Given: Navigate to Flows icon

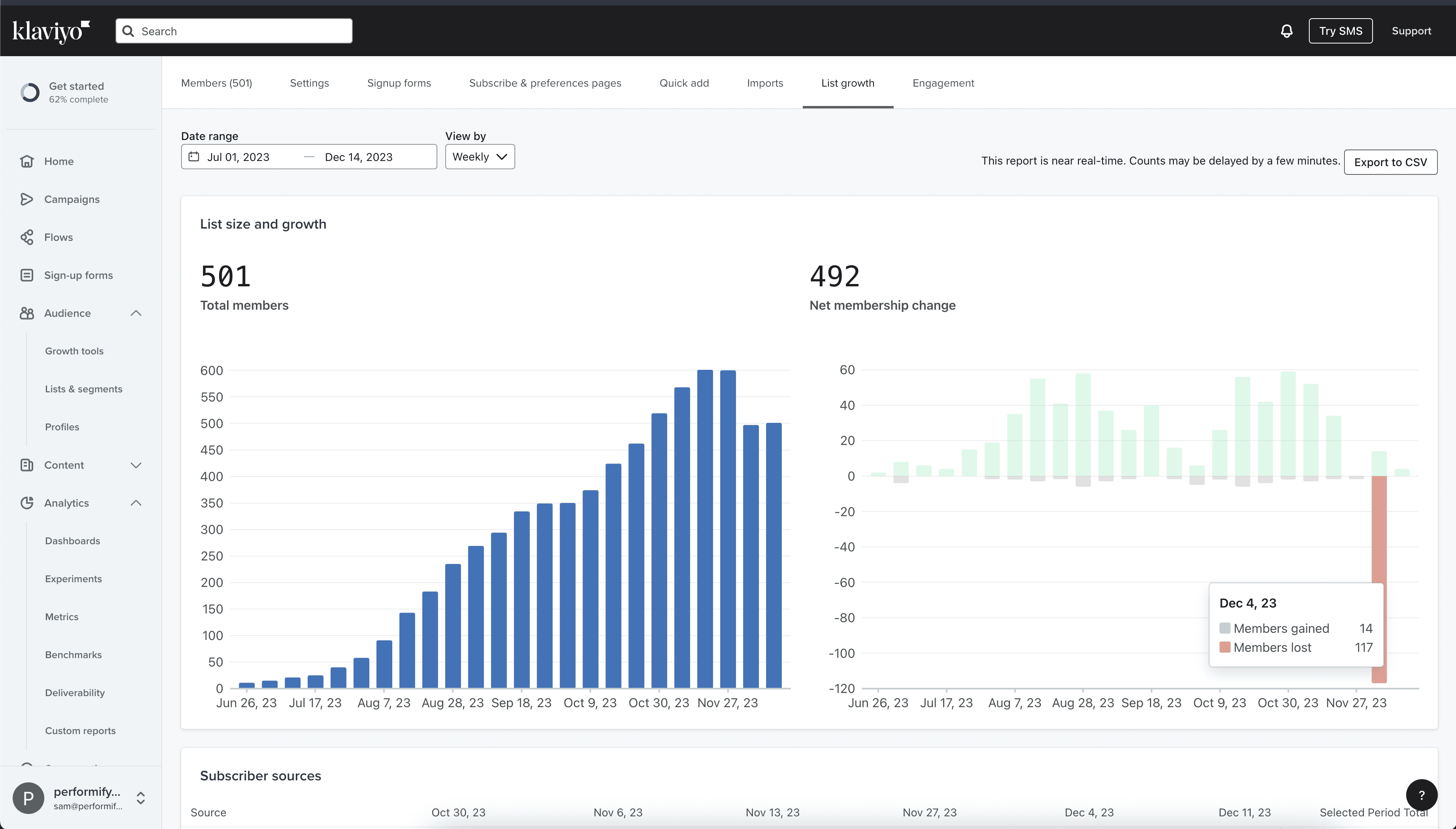Looking at the screenshot, I should pos(26,237).
